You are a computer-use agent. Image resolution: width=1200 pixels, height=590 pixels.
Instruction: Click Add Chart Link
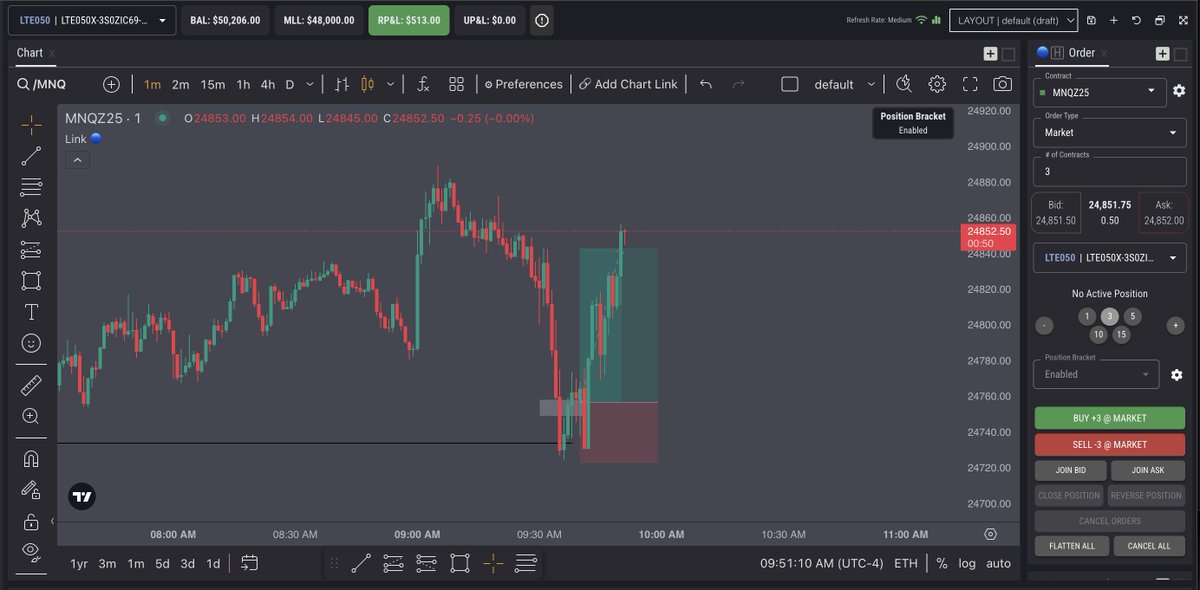(628, 84)
